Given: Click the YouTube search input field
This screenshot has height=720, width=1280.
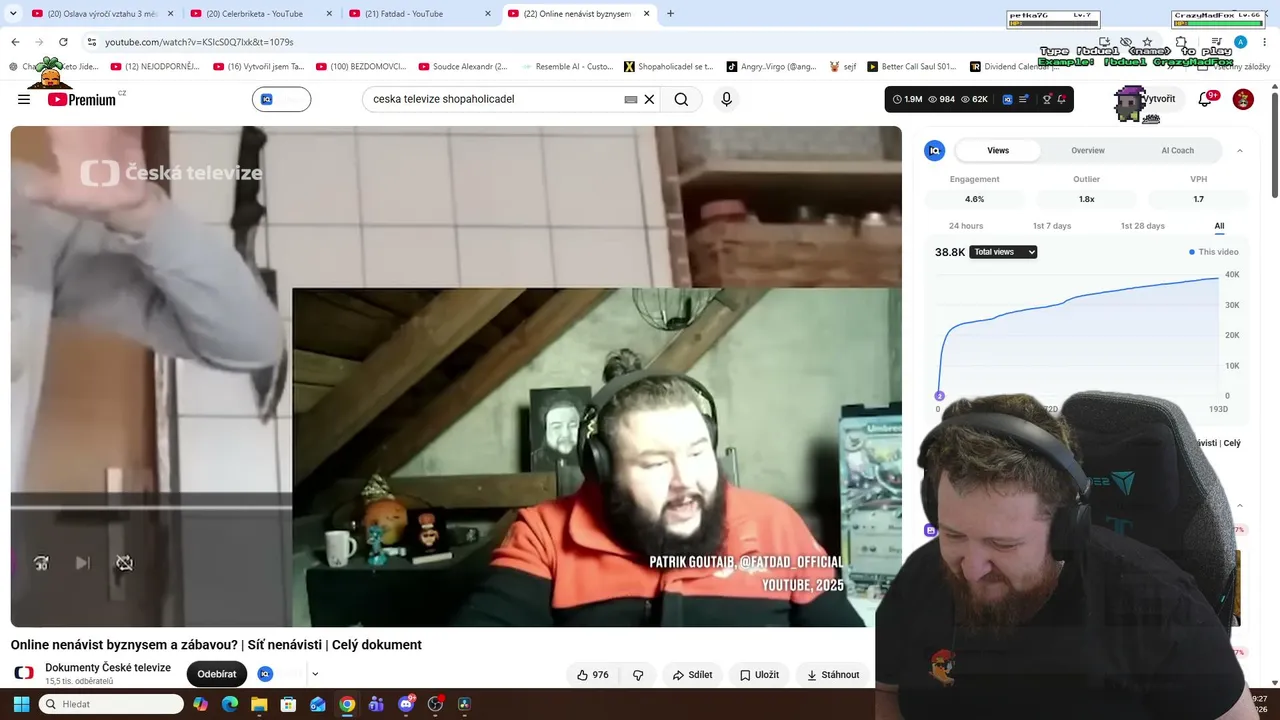Looking at the screenshot, I should 495,99.
